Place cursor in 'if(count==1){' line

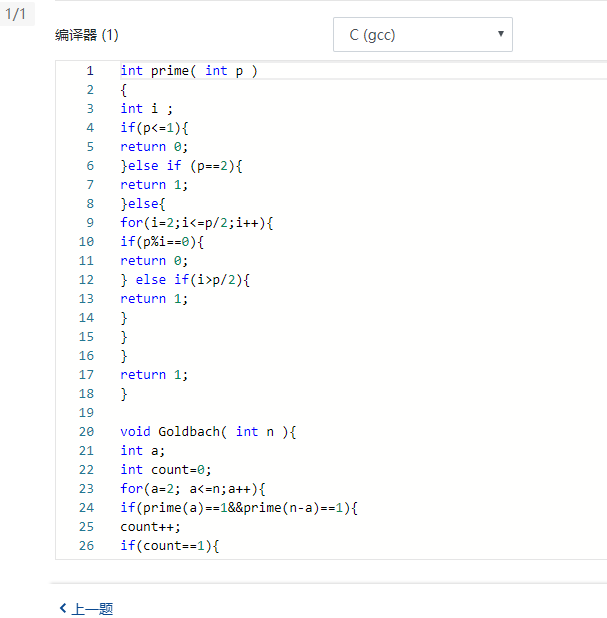click(169, 546)
